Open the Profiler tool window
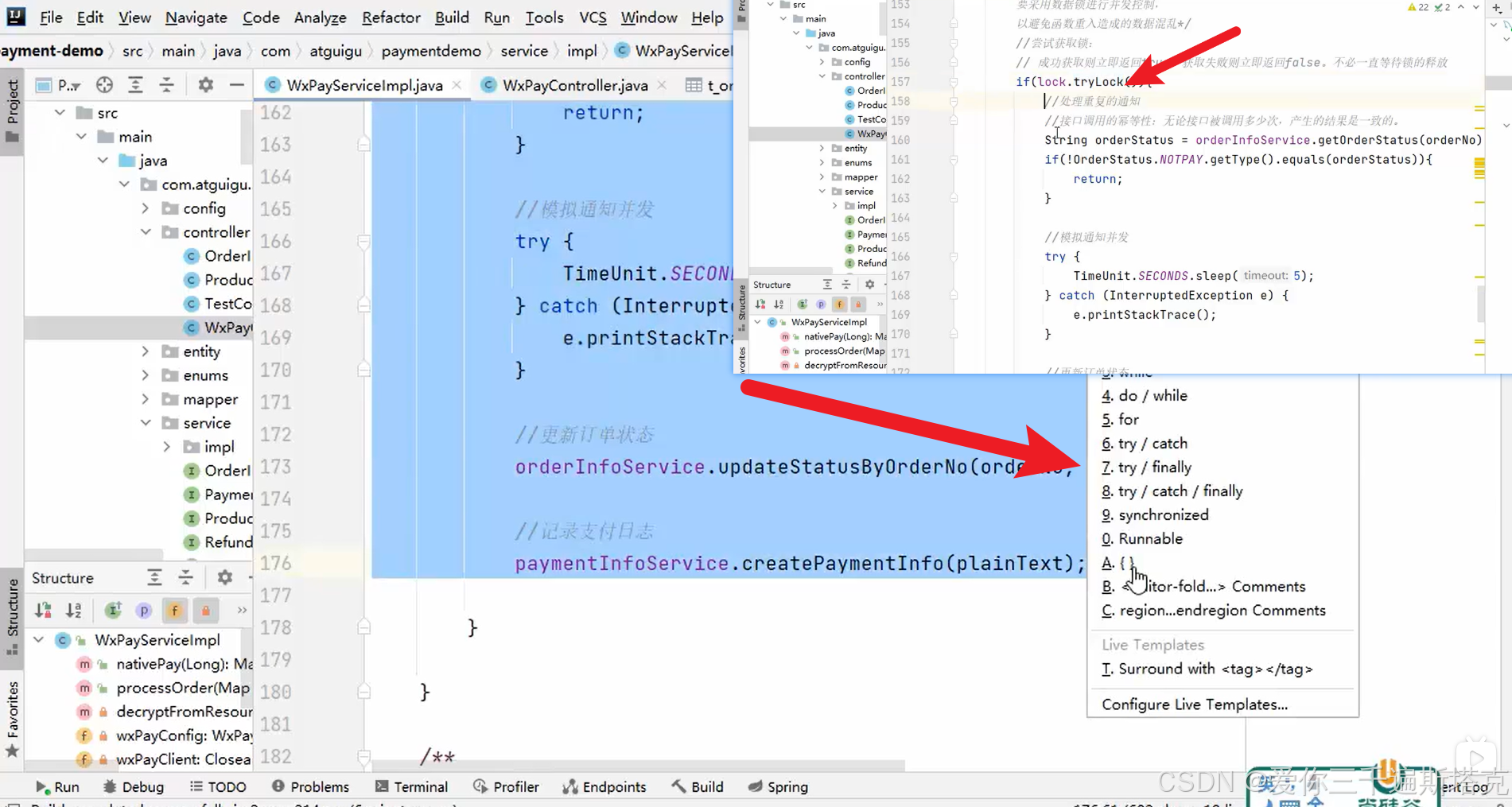1512x807 pixels. coord(506,786)
